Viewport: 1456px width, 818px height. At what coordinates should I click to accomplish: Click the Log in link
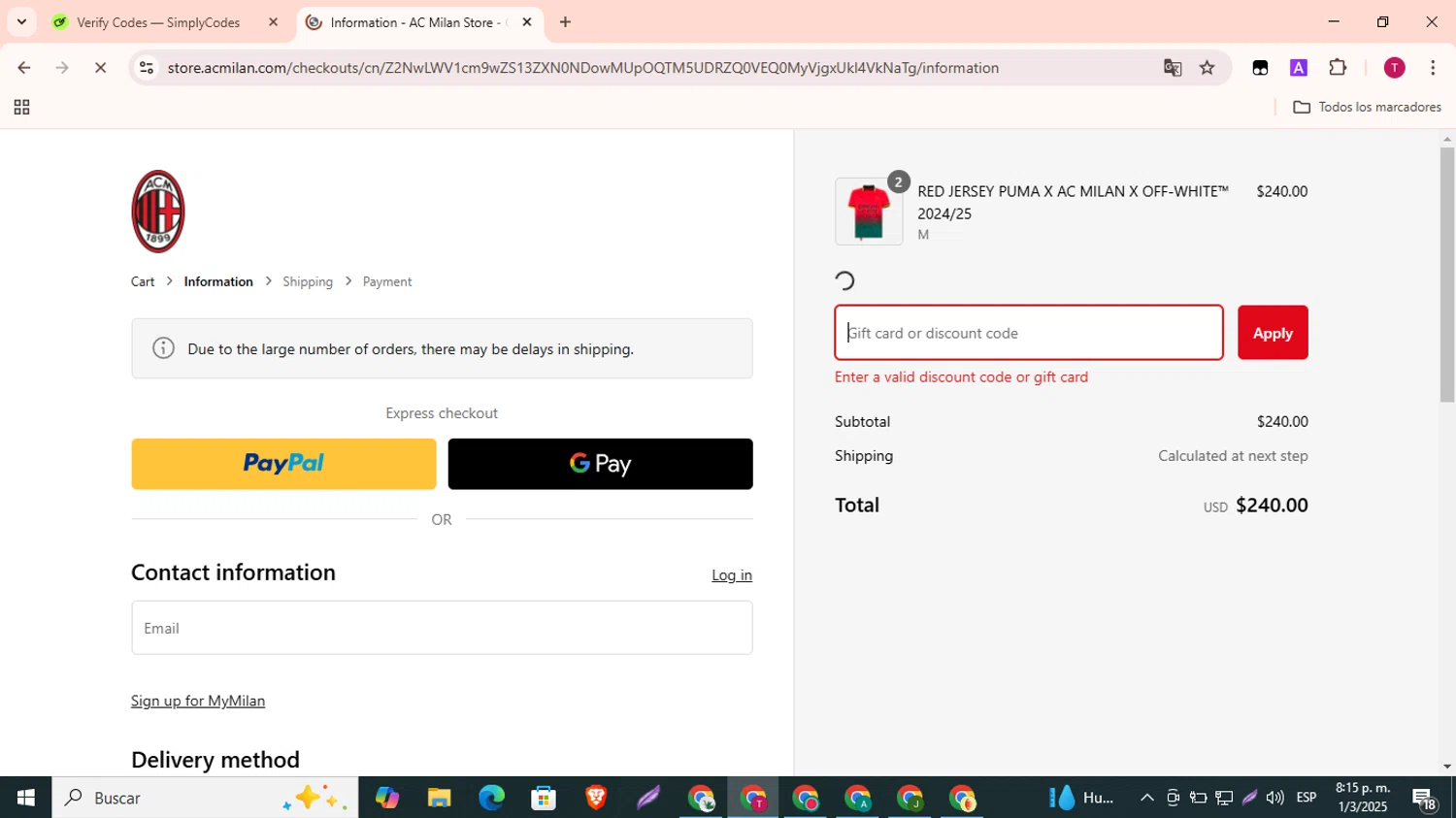pyautogui.click(x=732, y=575)
